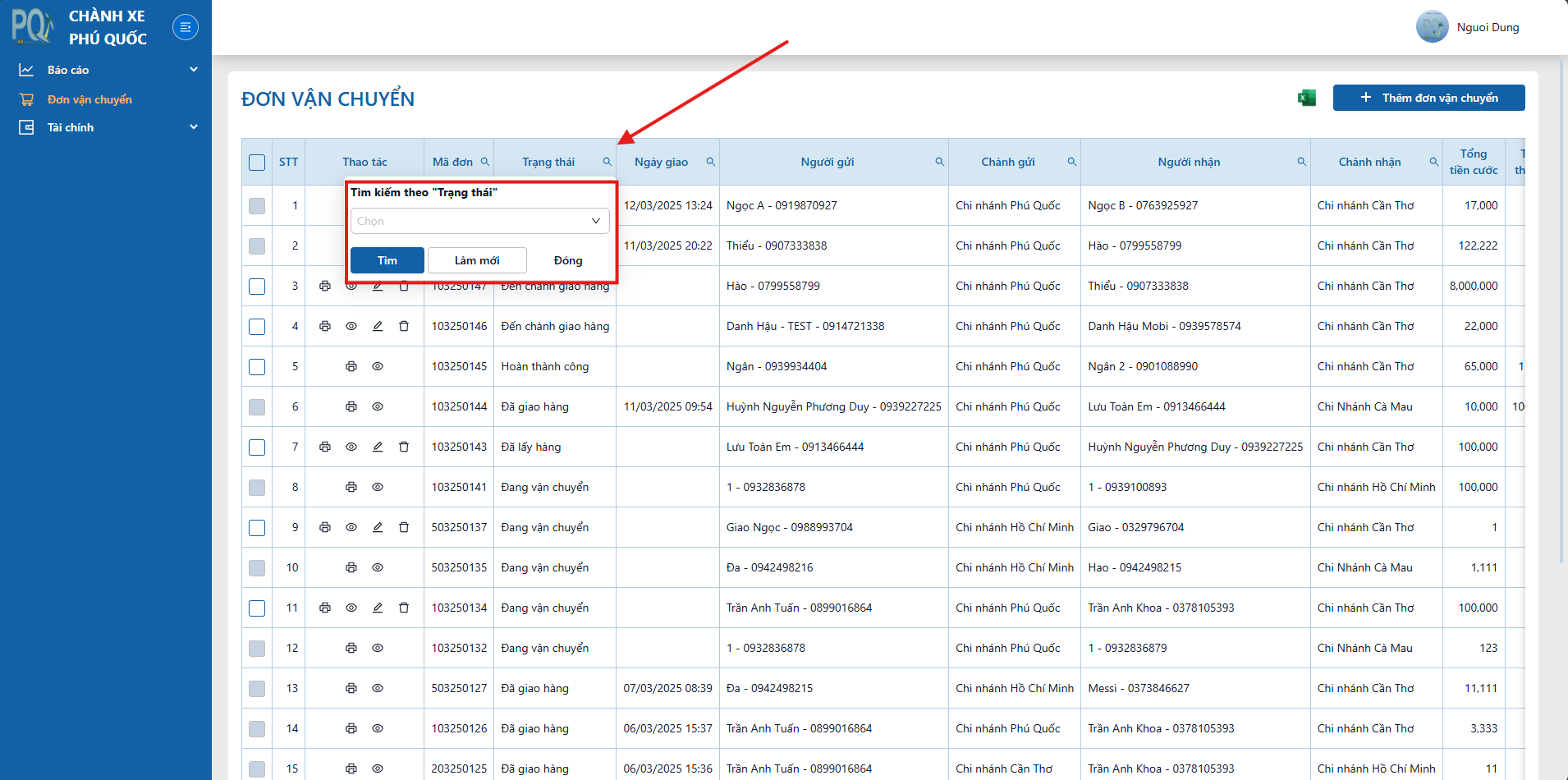Screen dimensions: 1568x780
Task: Delete order 103250143 in row 7
Action: coord(404,447)
